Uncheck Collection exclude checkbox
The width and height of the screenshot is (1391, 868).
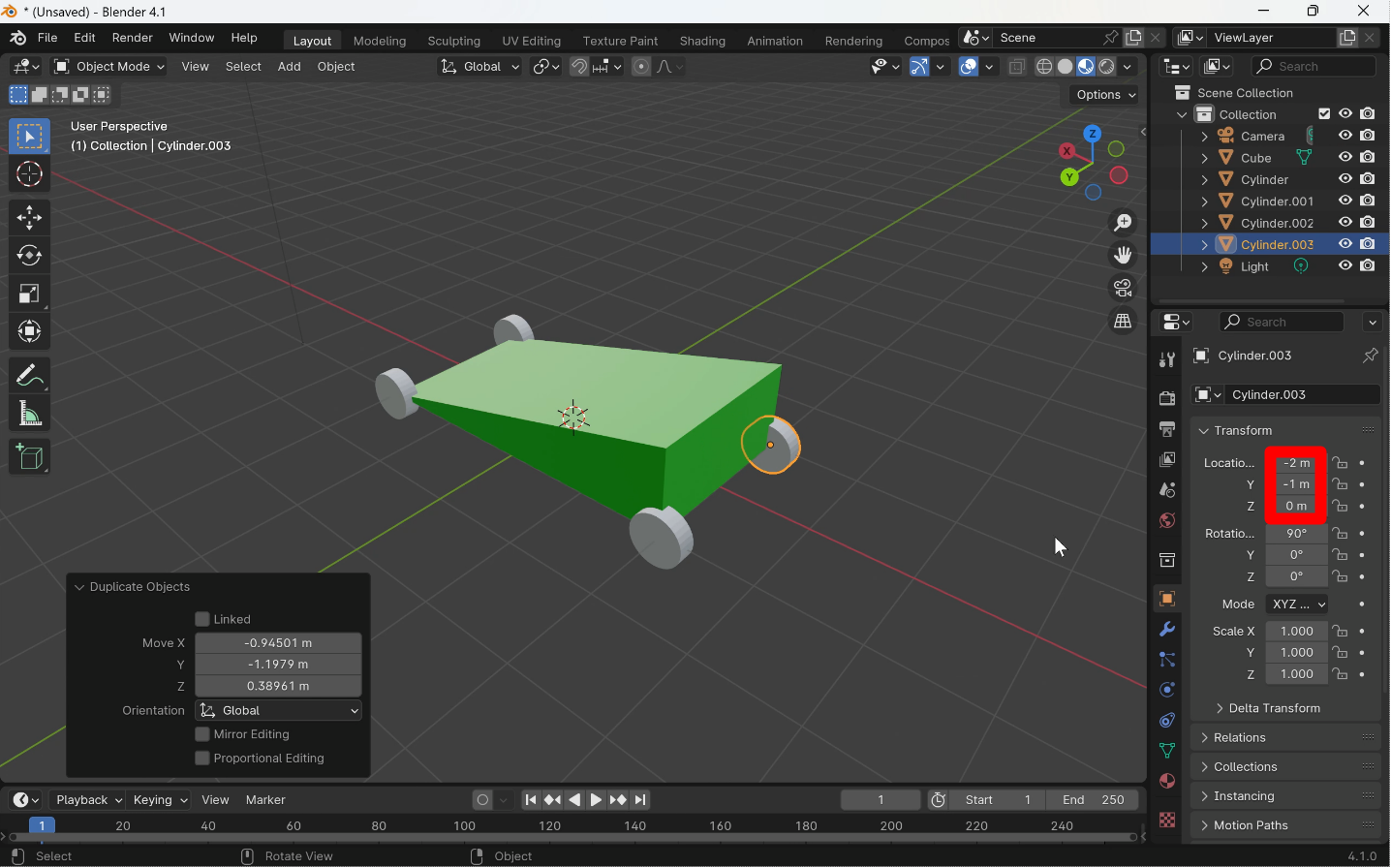[1324, 114]
